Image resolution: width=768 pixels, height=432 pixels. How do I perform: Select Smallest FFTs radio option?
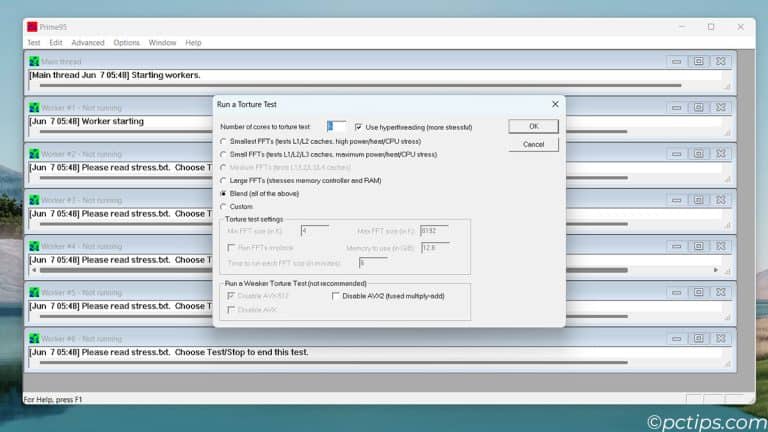pos(223,142)
